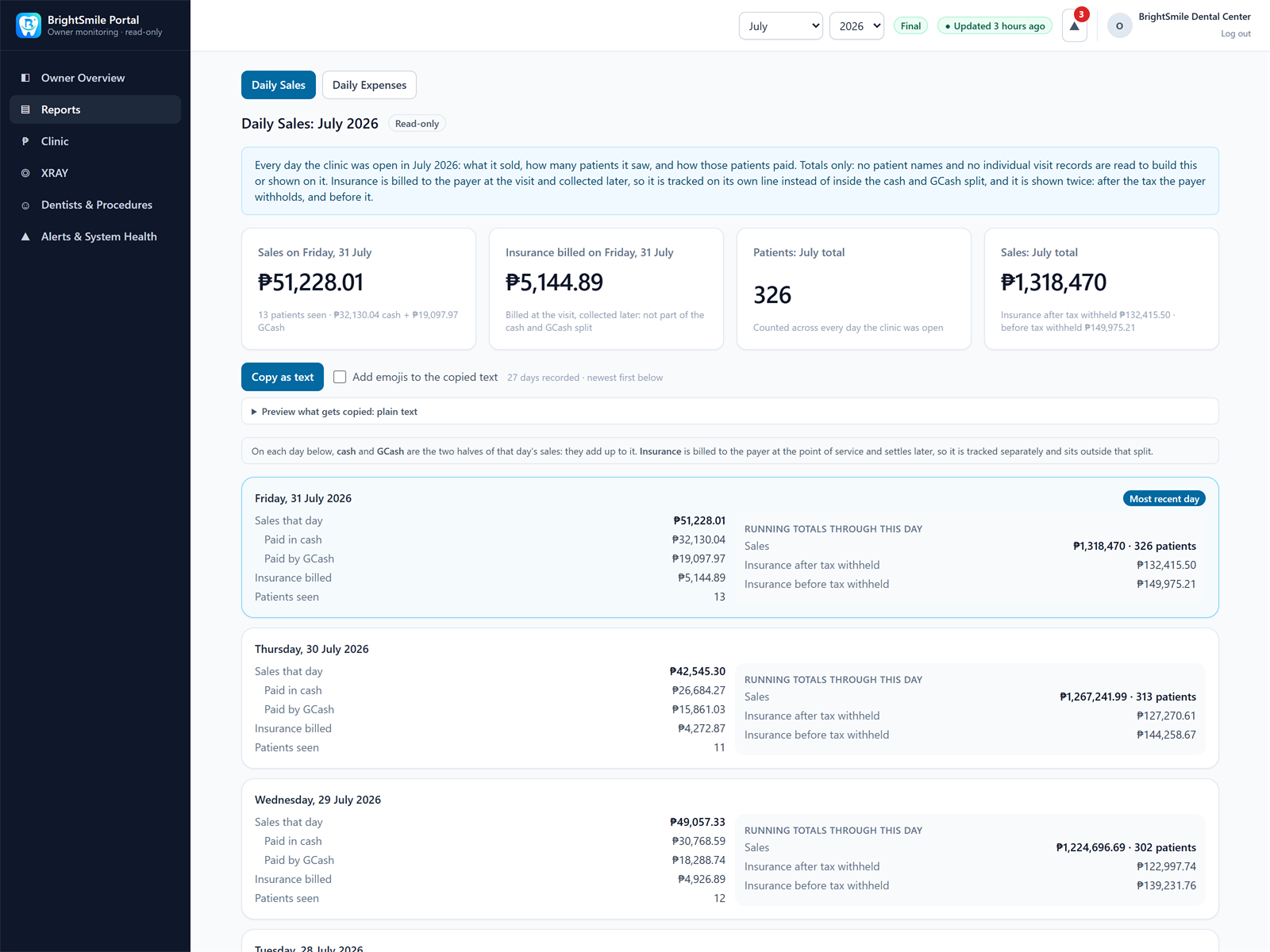Image resolution: width=1270 pixels, height=952 pixels.
Task: Click the Copy as text button
Action: click(x=283, y=377)
